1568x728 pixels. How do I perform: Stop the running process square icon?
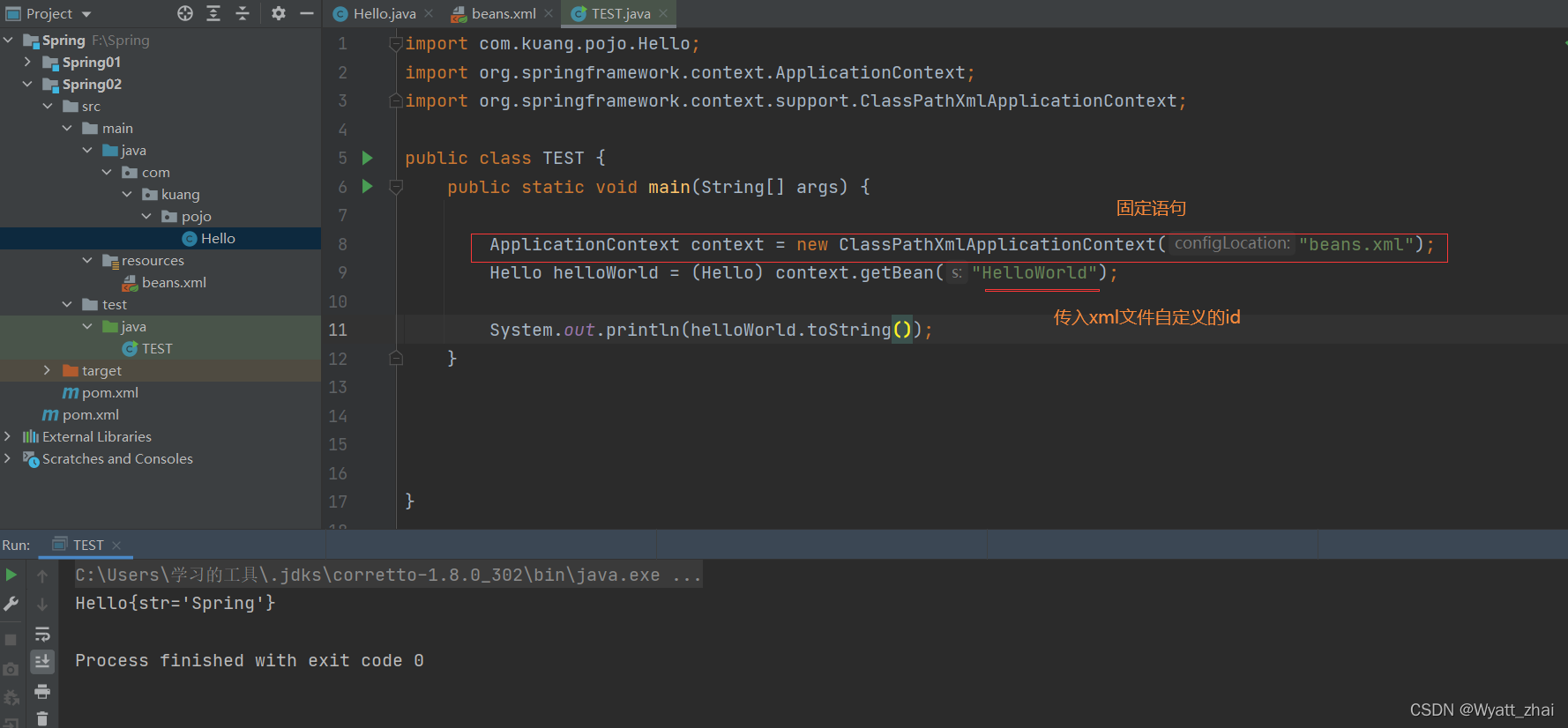pos(11,640)
